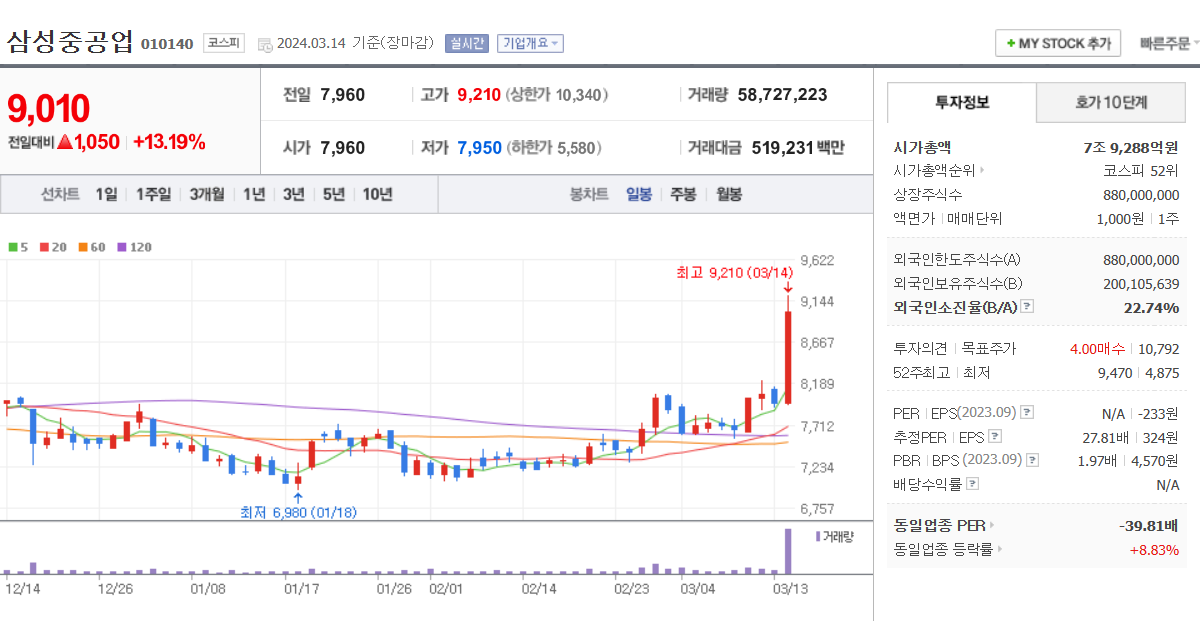
Task: Select the 3년 line chart period
Action: [294, 194]
